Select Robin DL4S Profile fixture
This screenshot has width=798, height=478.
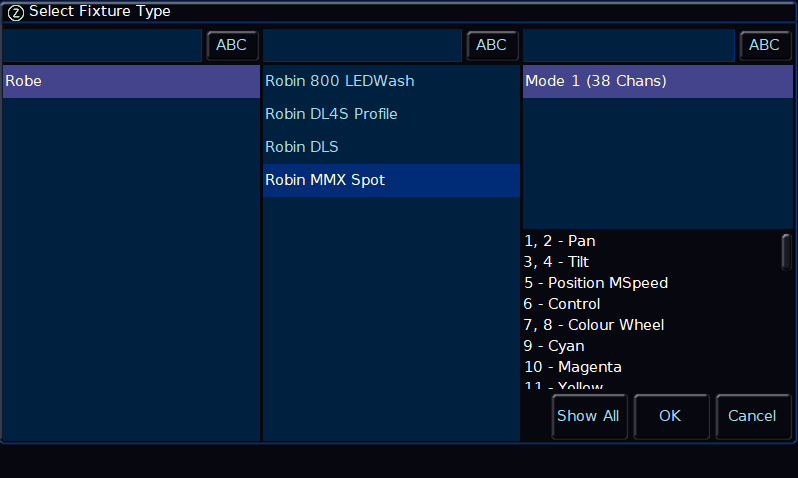coord(391,114)
